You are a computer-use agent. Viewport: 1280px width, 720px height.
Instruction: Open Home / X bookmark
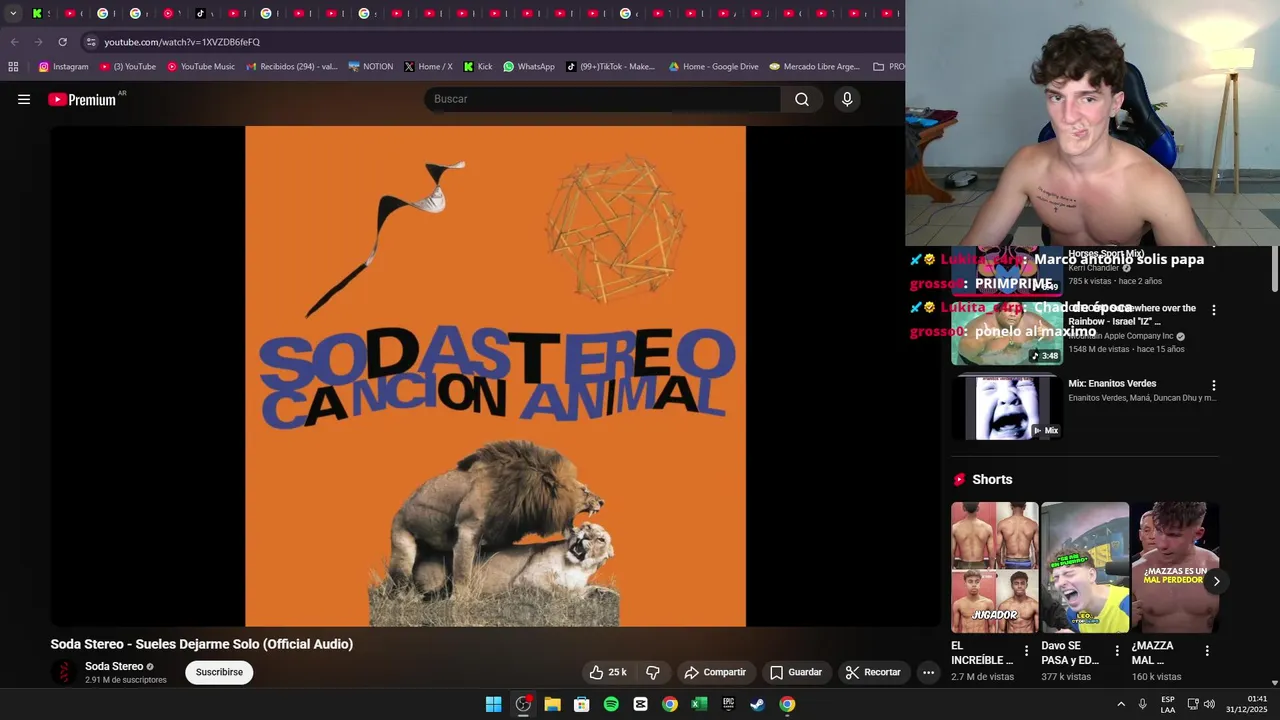pos(428,67)
